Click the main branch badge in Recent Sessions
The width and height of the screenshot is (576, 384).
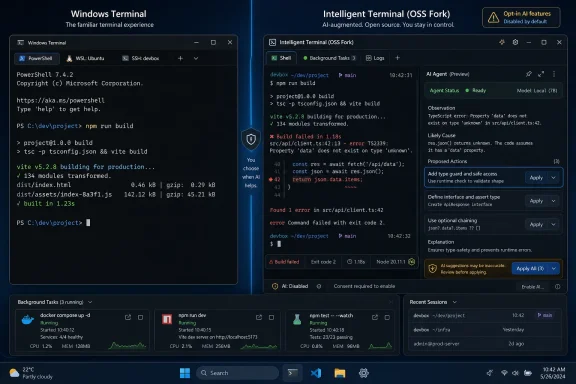tap(545, 315)
